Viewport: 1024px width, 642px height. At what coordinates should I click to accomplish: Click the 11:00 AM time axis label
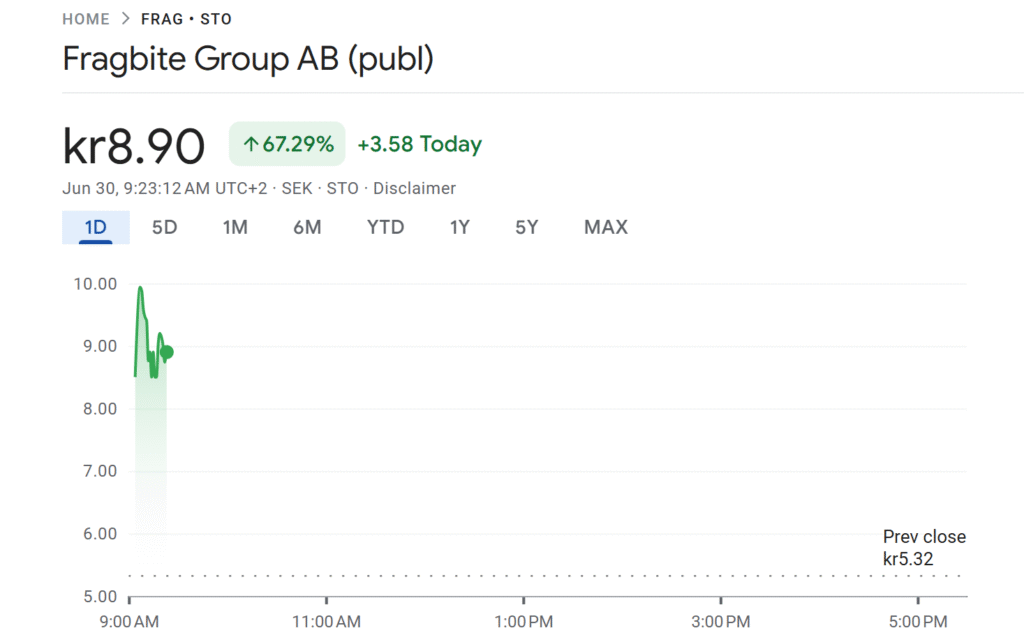[327, 622]
